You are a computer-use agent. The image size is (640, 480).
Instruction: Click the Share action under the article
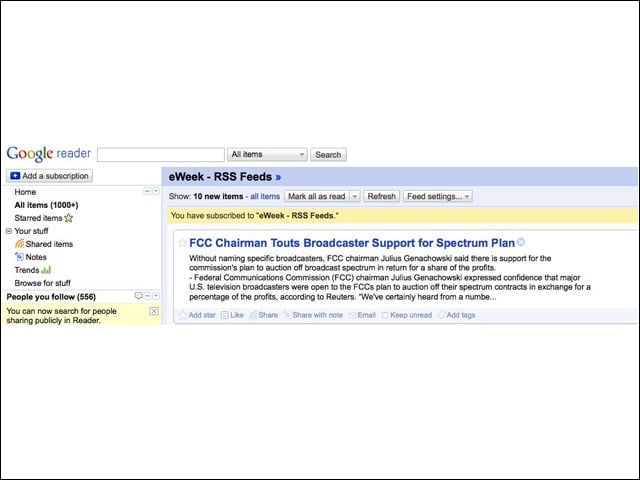point(264,315)
